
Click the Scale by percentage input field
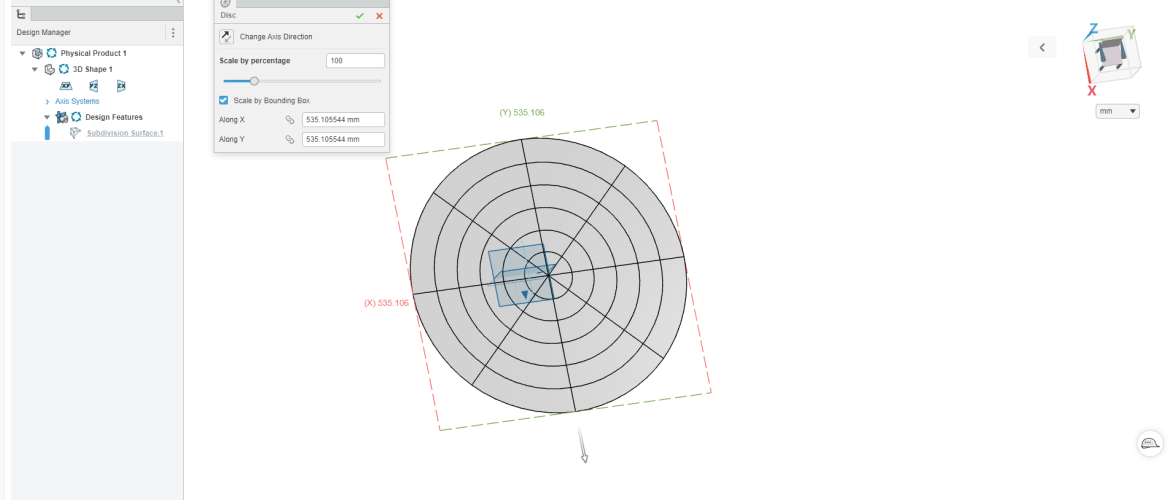[355, 61]
